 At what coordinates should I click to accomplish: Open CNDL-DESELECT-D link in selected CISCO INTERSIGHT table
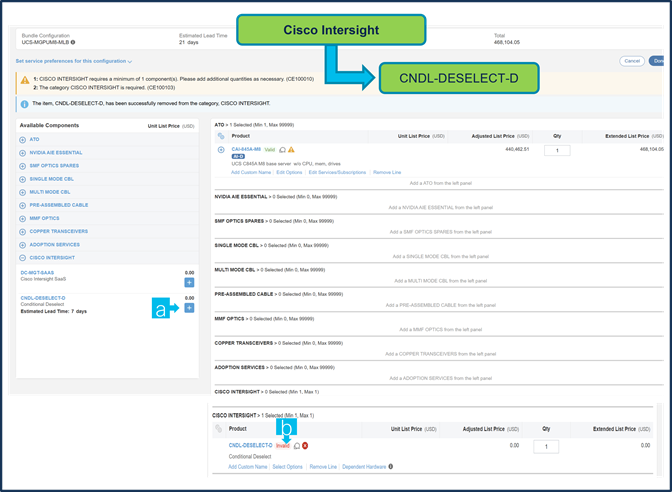point(250,446)
